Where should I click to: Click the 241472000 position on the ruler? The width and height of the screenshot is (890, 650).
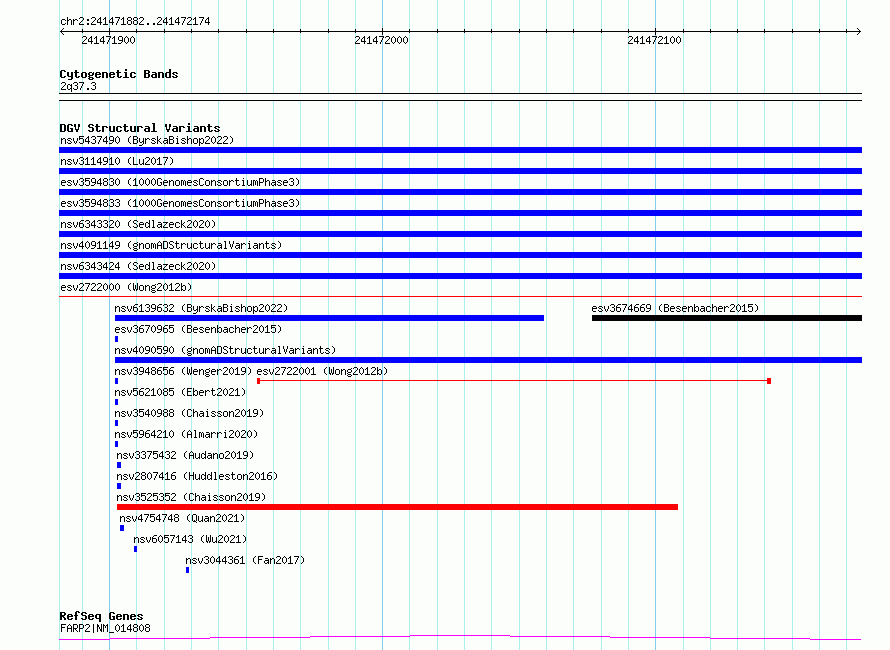click(381, 40)
